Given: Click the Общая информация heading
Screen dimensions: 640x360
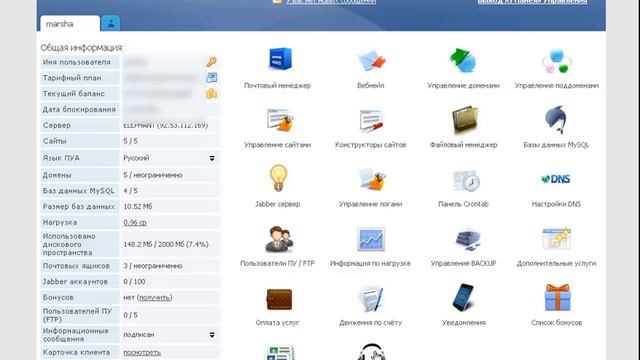Looking at the screenshot, I should [x=81, y=48].
